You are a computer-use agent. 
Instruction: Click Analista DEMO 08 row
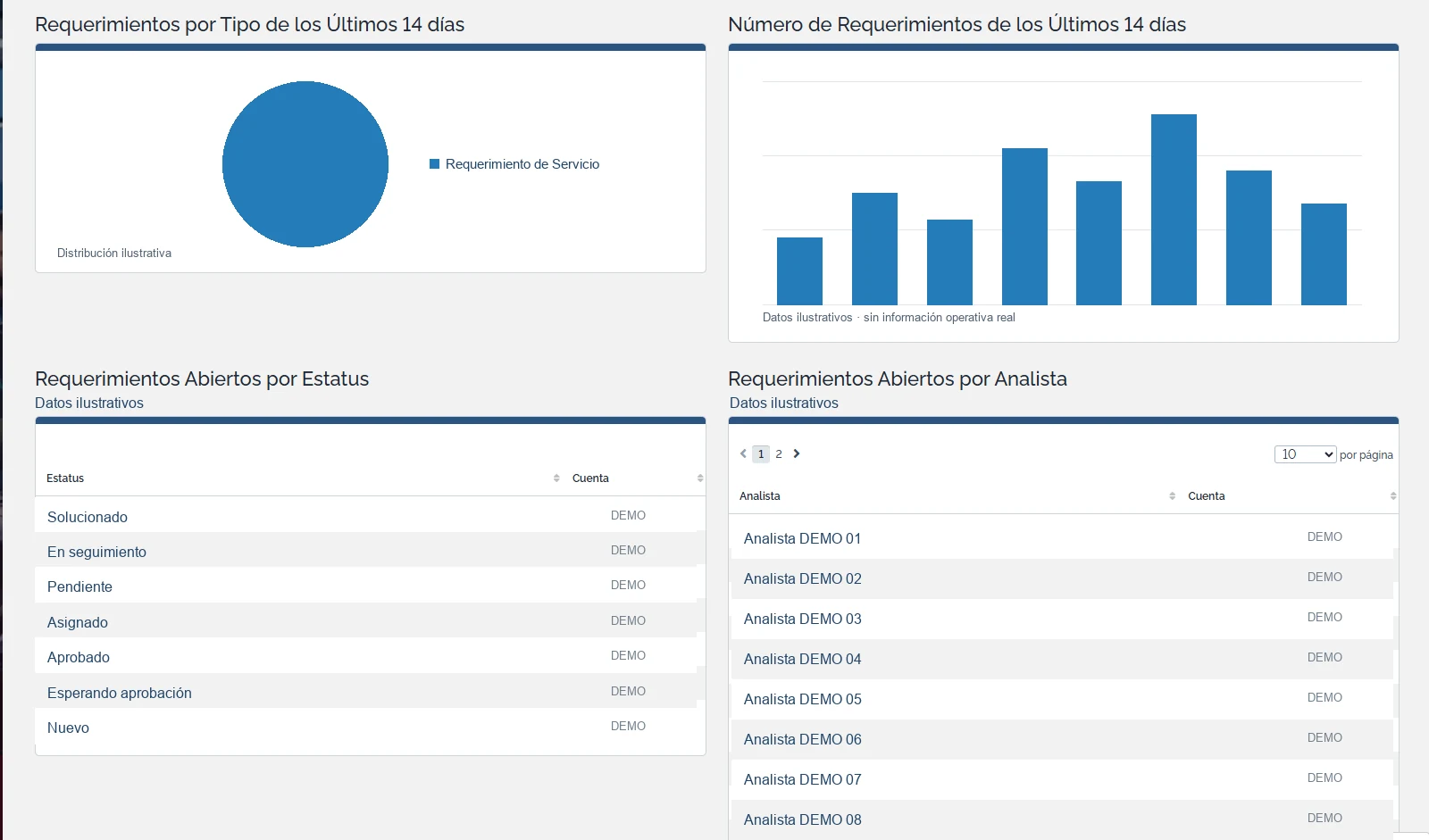1062,819
